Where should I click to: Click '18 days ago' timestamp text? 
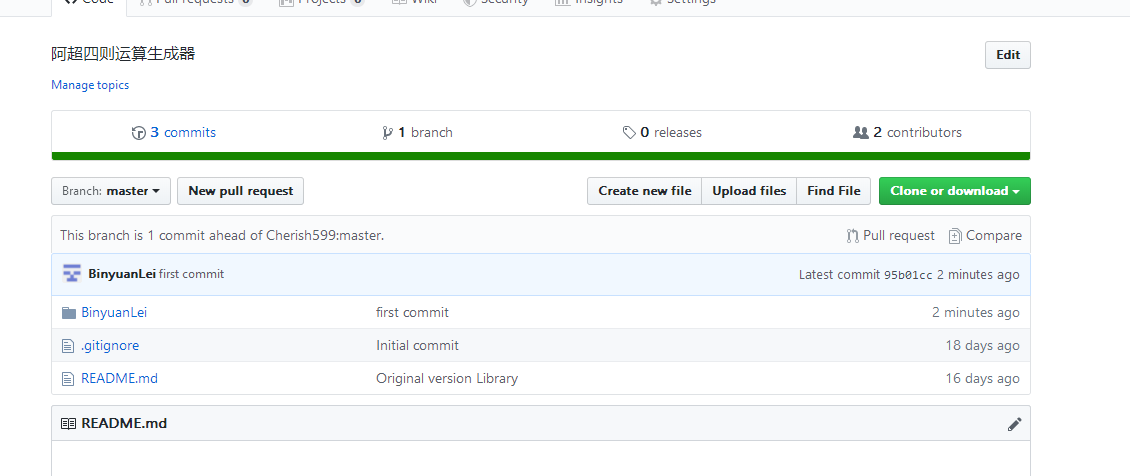point(982,346)
